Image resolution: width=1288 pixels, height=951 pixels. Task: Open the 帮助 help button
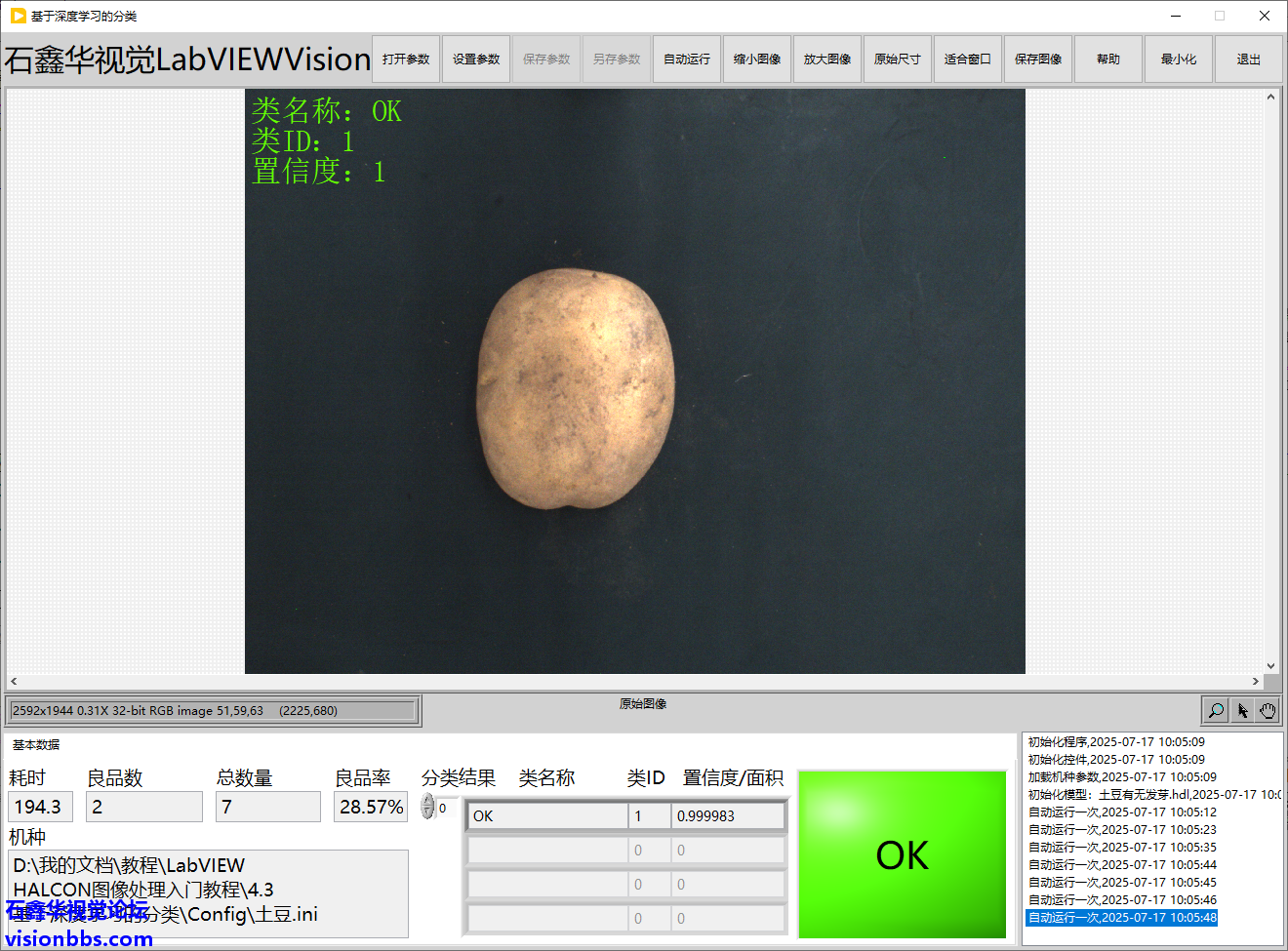pyautogui.click(x=1108, y=59)
